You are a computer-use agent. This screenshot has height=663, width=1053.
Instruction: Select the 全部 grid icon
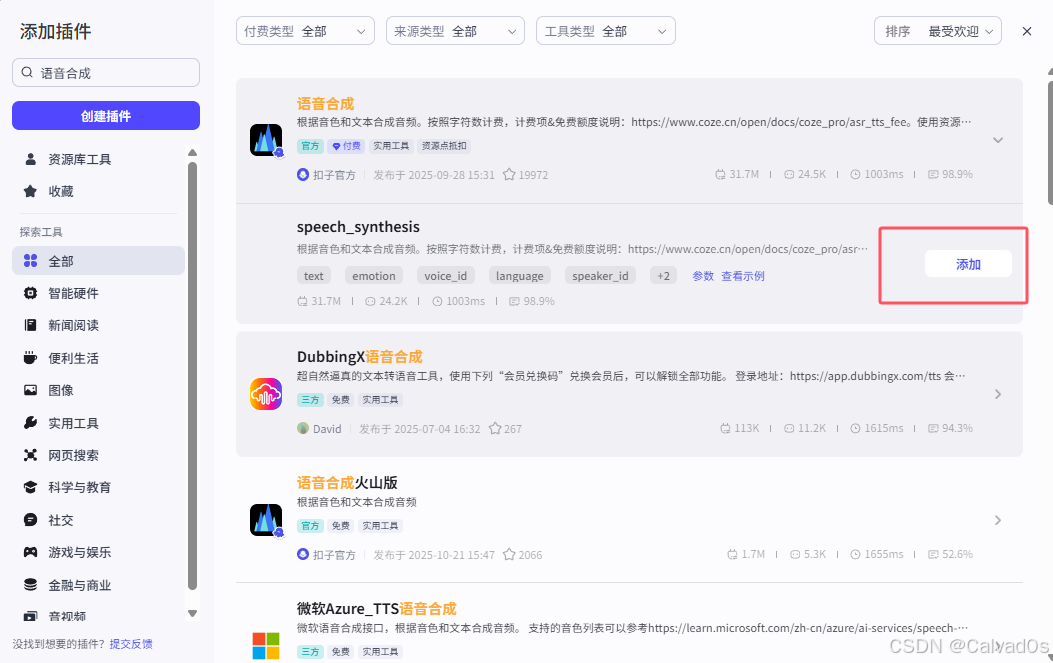[x=30, y=261]
